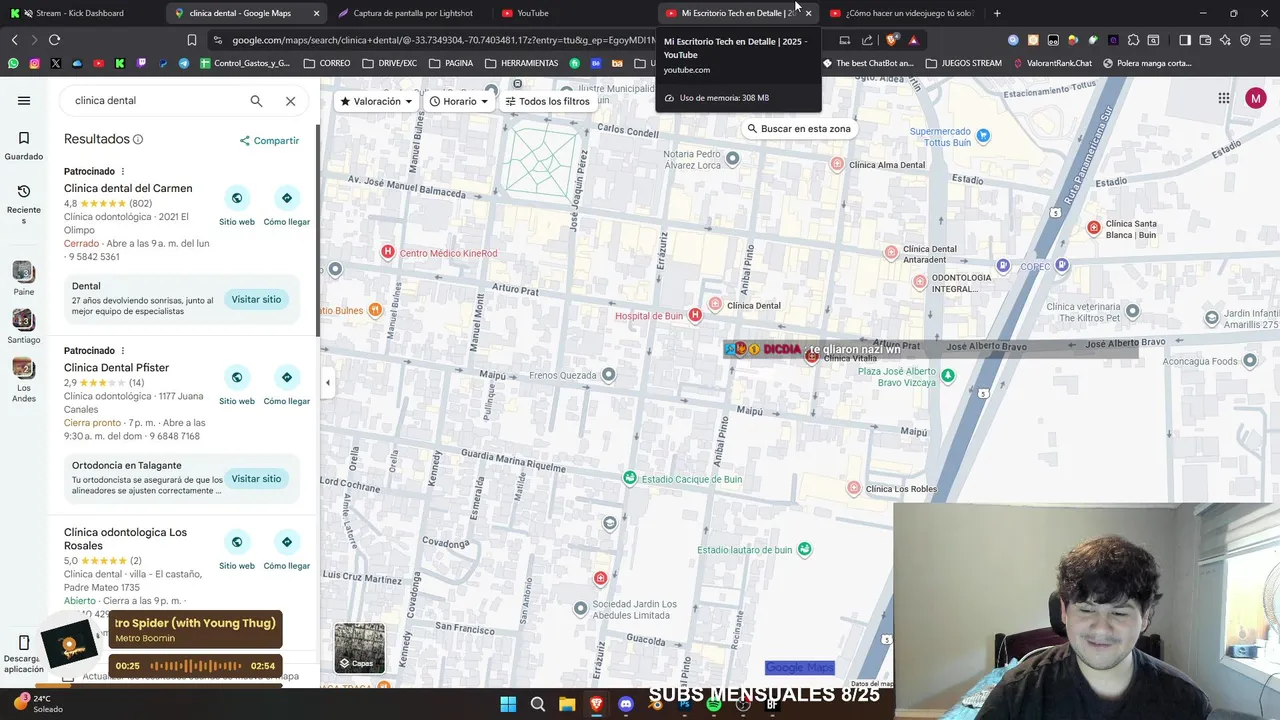Open the CORREO bookmarks folder

tap(327, 63)
